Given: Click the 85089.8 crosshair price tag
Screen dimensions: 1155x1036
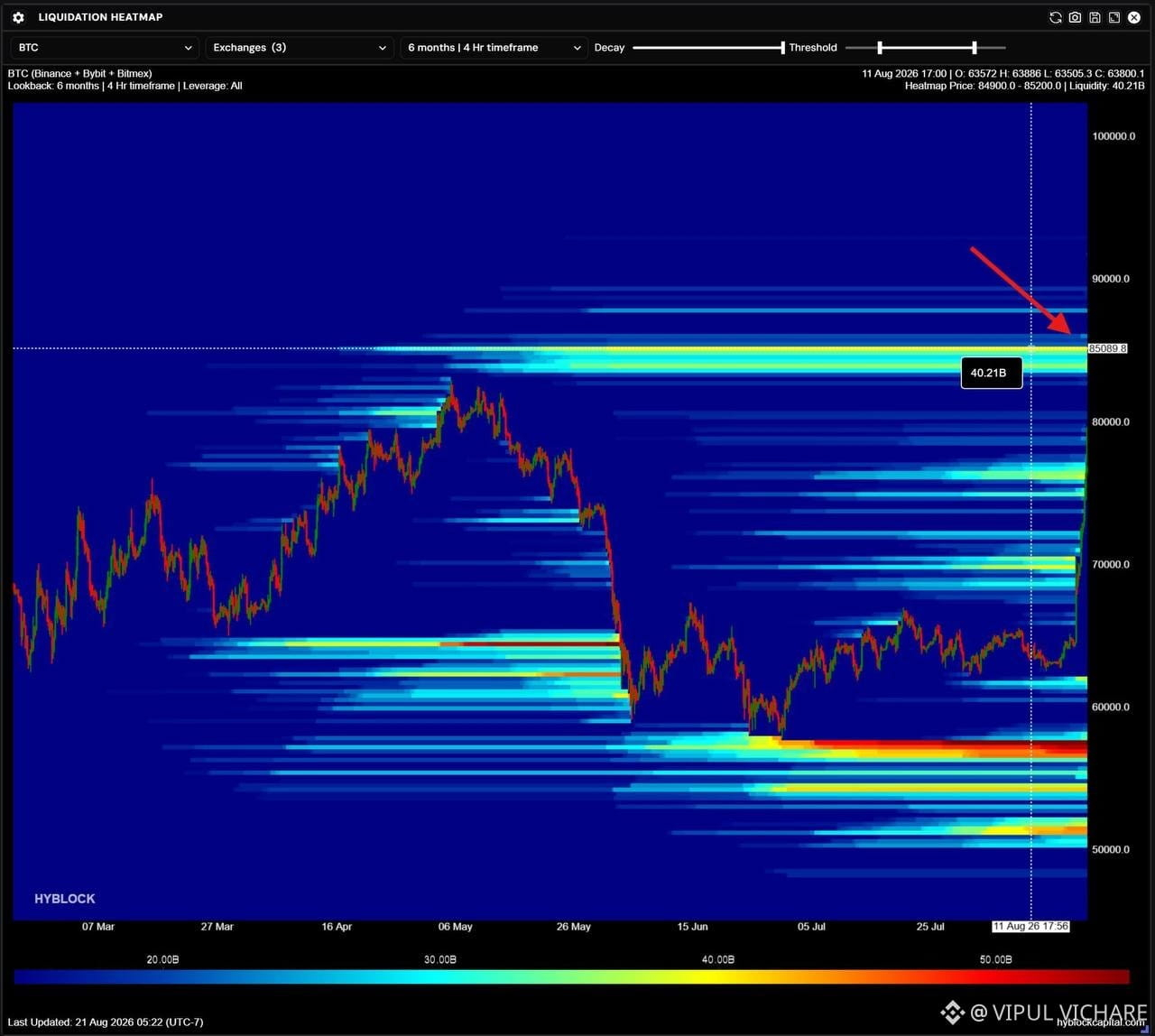Looking at the screenshot, I should pos(1108,348).
